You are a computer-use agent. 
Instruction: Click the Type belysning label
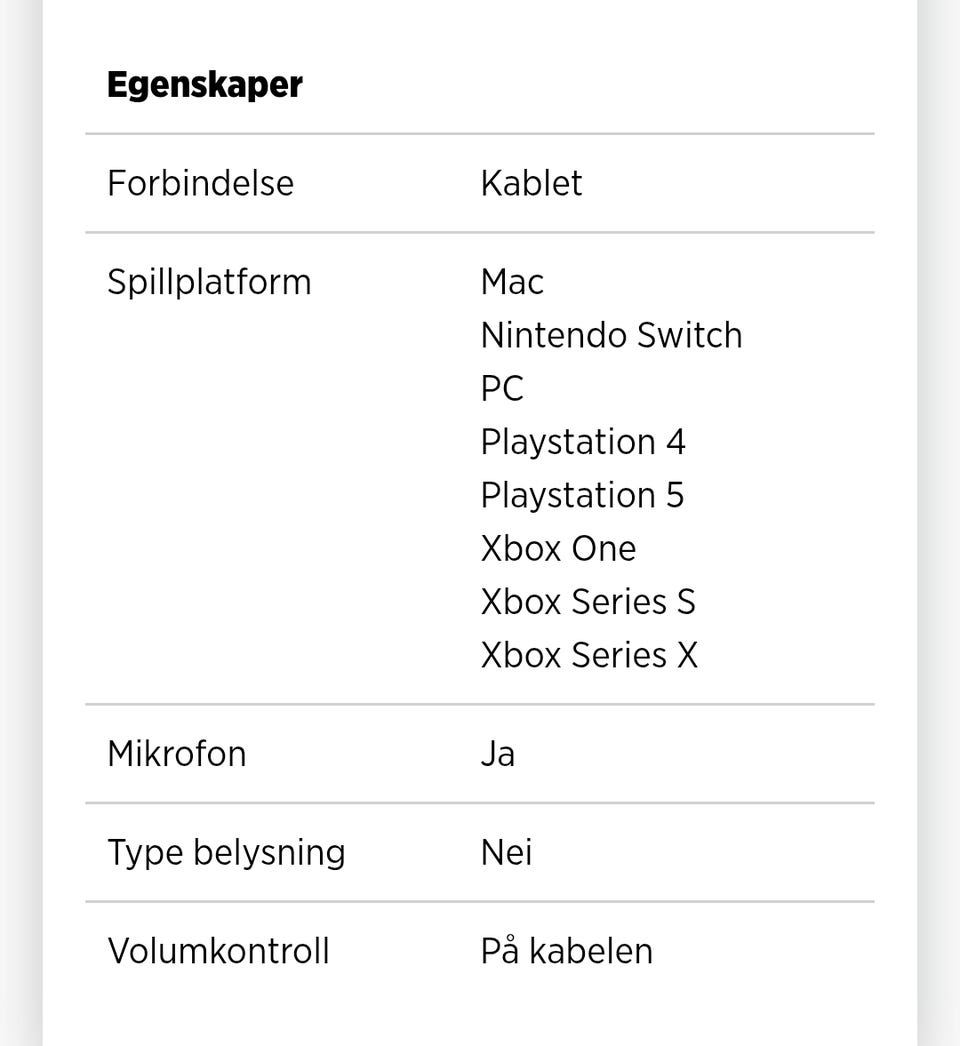(x=226, y=852)
